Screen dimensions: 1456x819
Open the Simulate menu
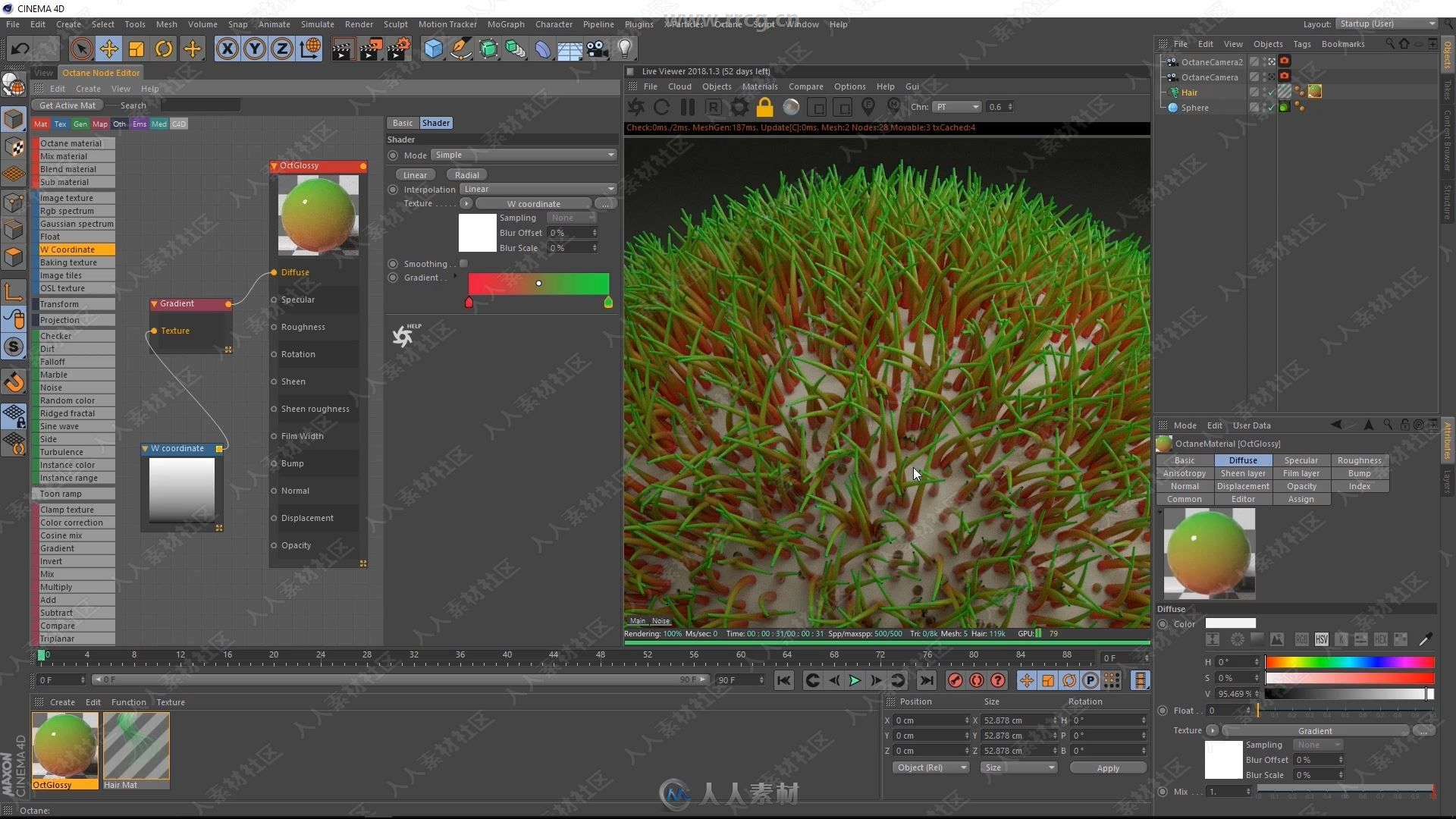point(317,24)
